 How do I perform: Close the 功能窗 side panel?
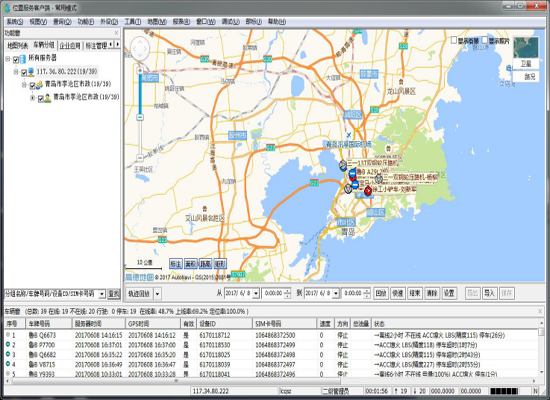click(x=116, y=33)
